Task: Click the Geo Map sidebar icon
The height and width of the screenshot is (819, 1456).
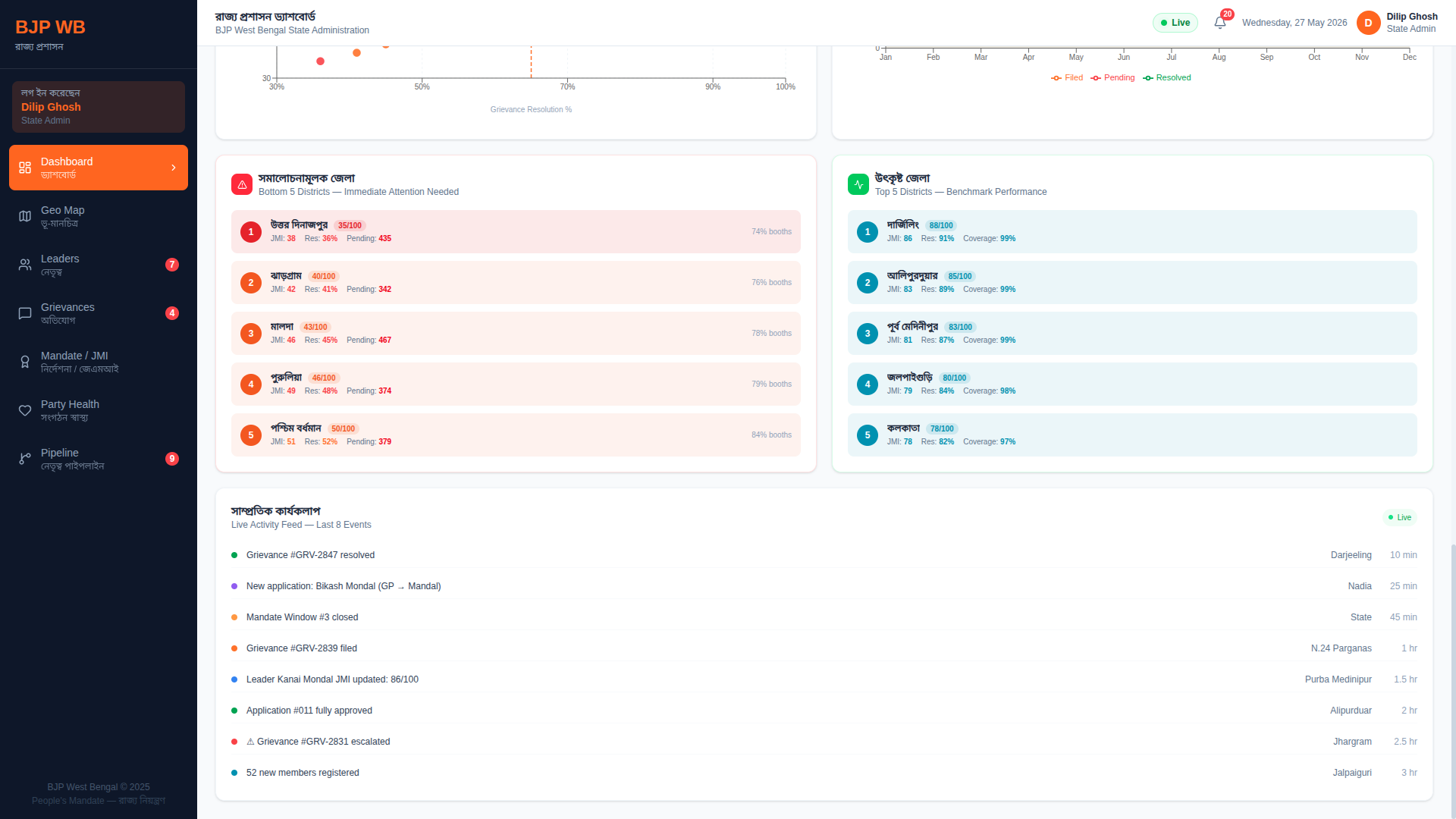Action: [x=25, y=216]
